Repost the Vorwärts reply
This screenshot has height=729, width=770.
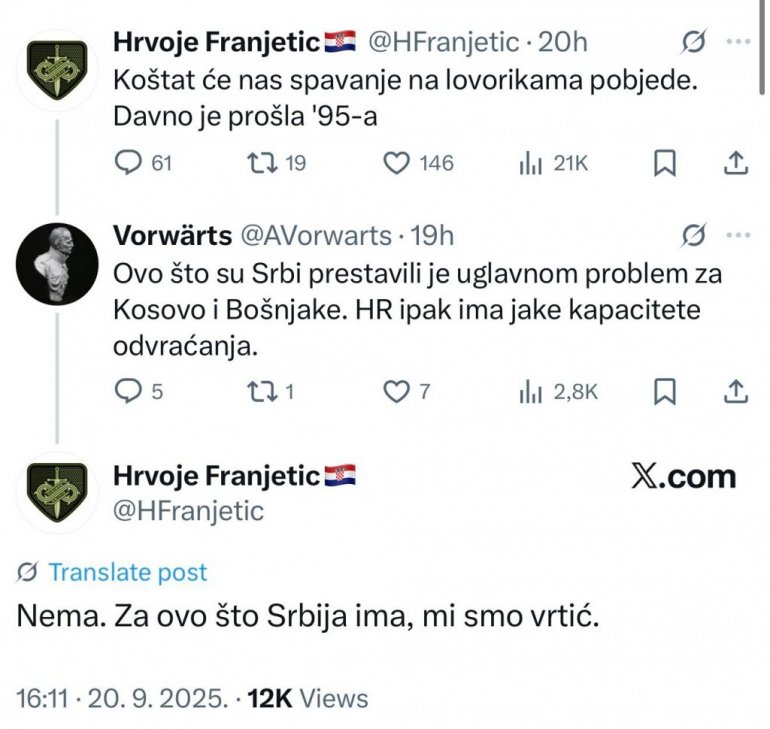[260, 392]
